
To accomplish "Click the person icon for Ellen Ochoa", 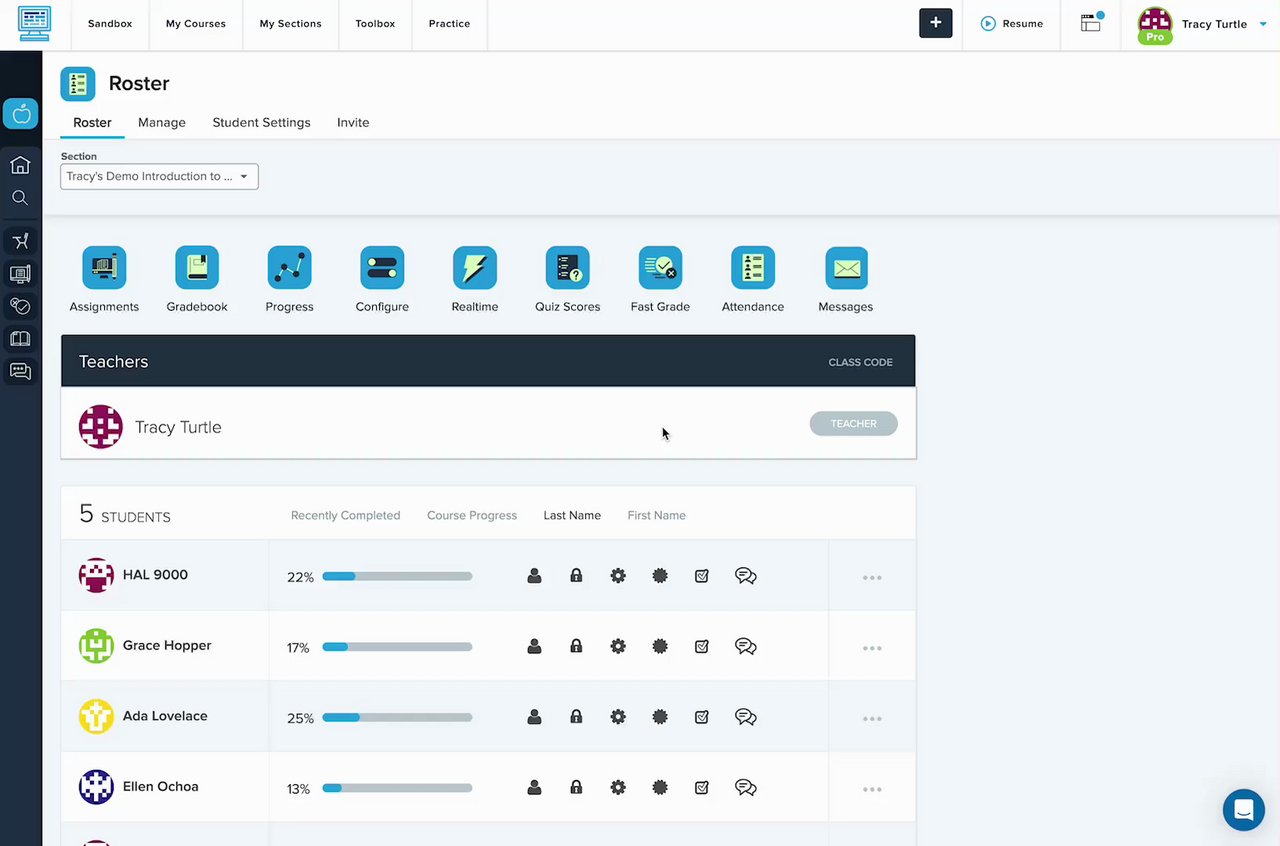I will coord(534,787).
